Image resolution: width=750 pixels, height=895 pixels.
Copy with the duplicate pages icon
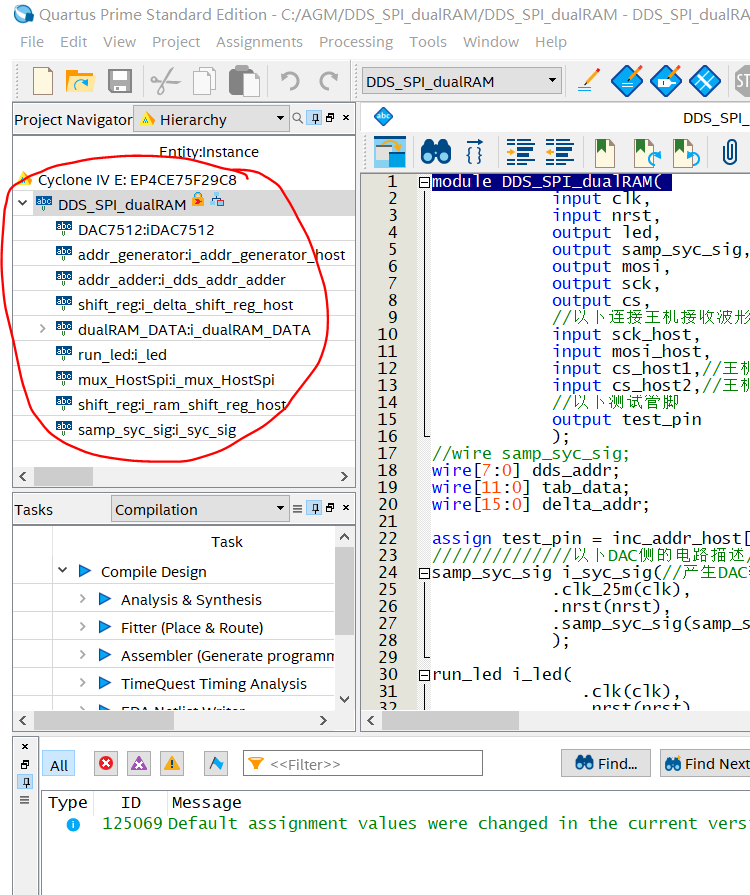coord(205,81)
